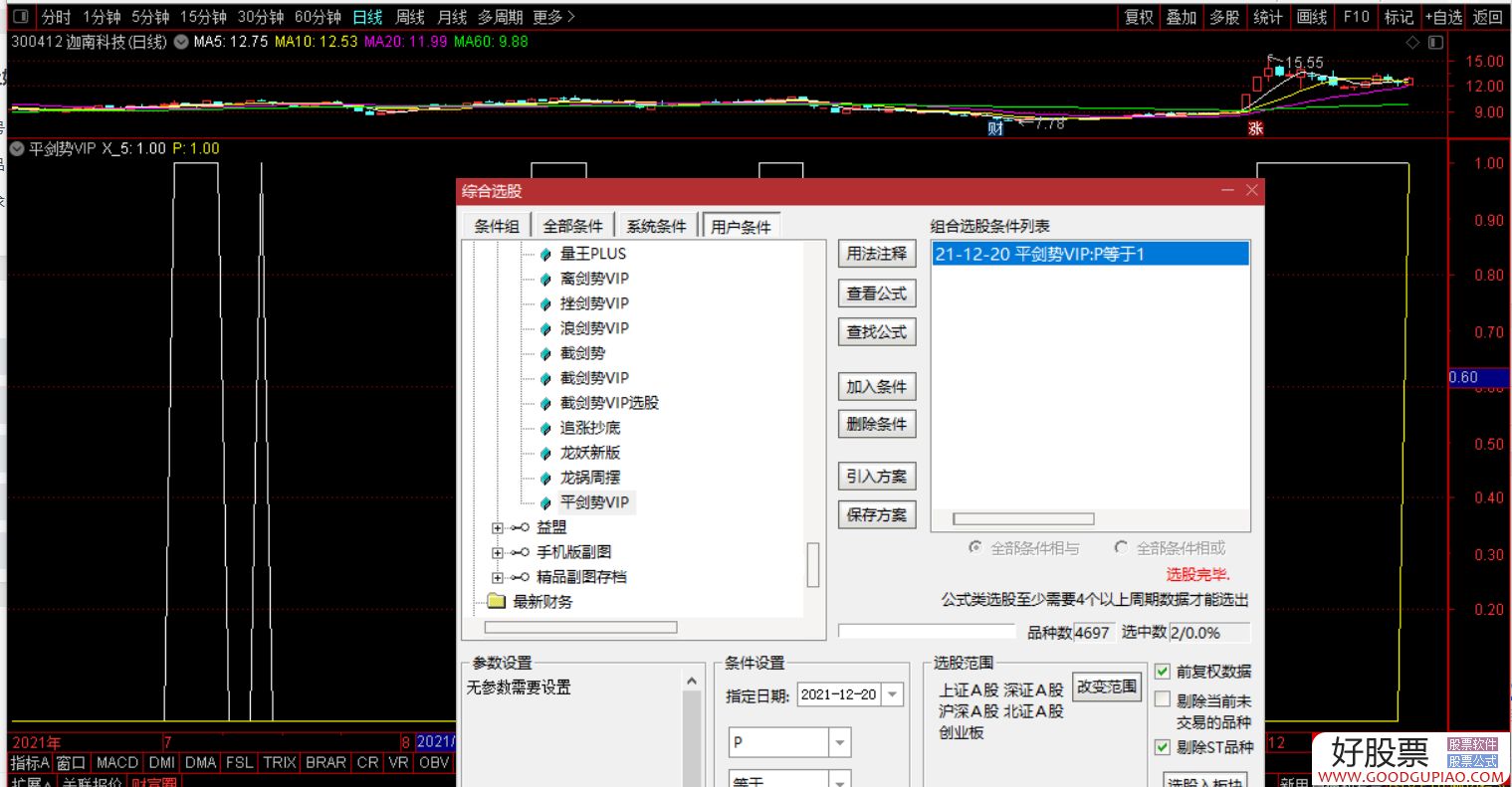Click the vertical scrollbar thumb of the formula tree

click(813, 565)
